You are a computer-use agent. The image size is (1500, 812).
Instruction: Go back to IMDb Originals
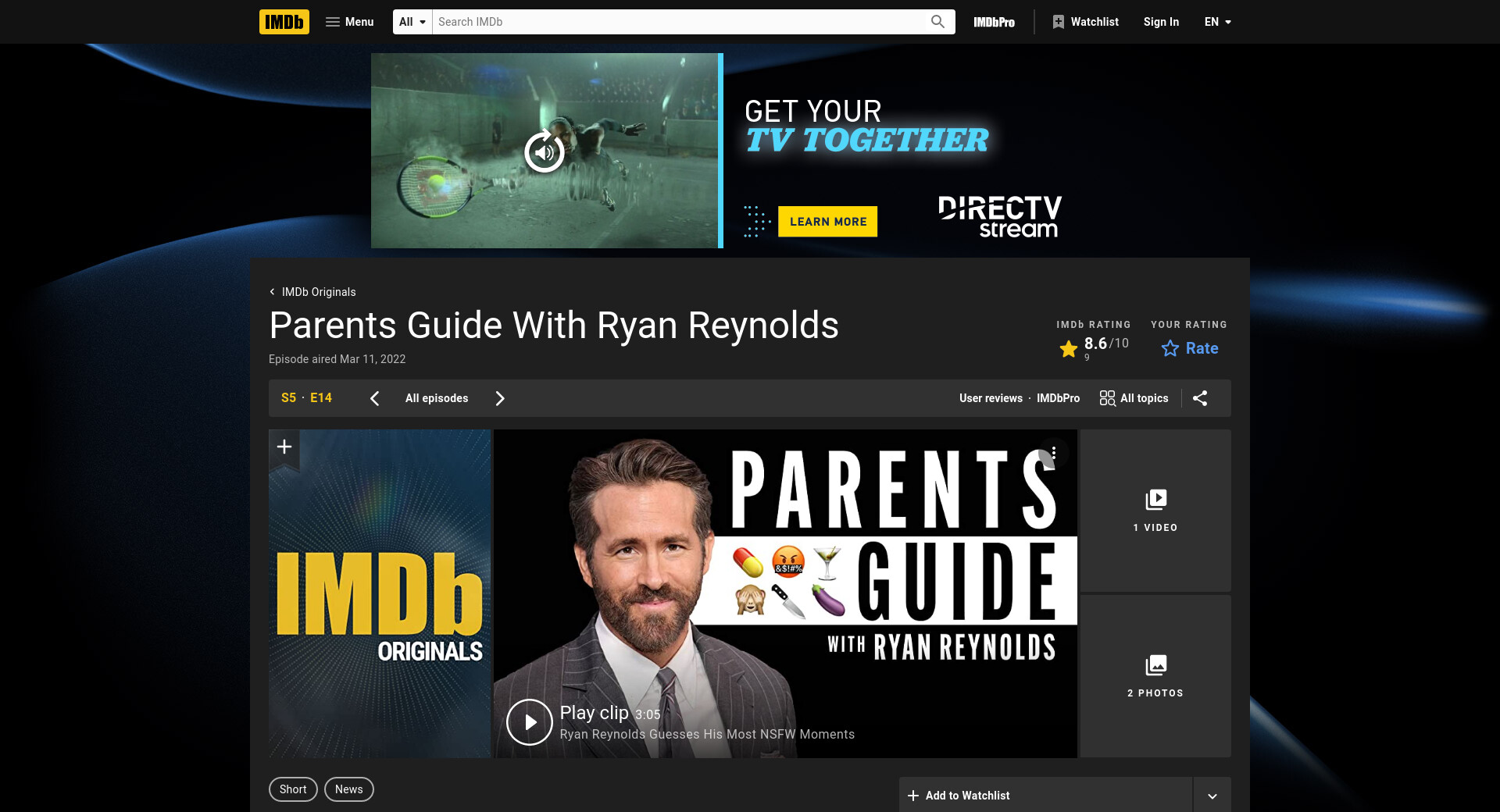tap(312, 292)
